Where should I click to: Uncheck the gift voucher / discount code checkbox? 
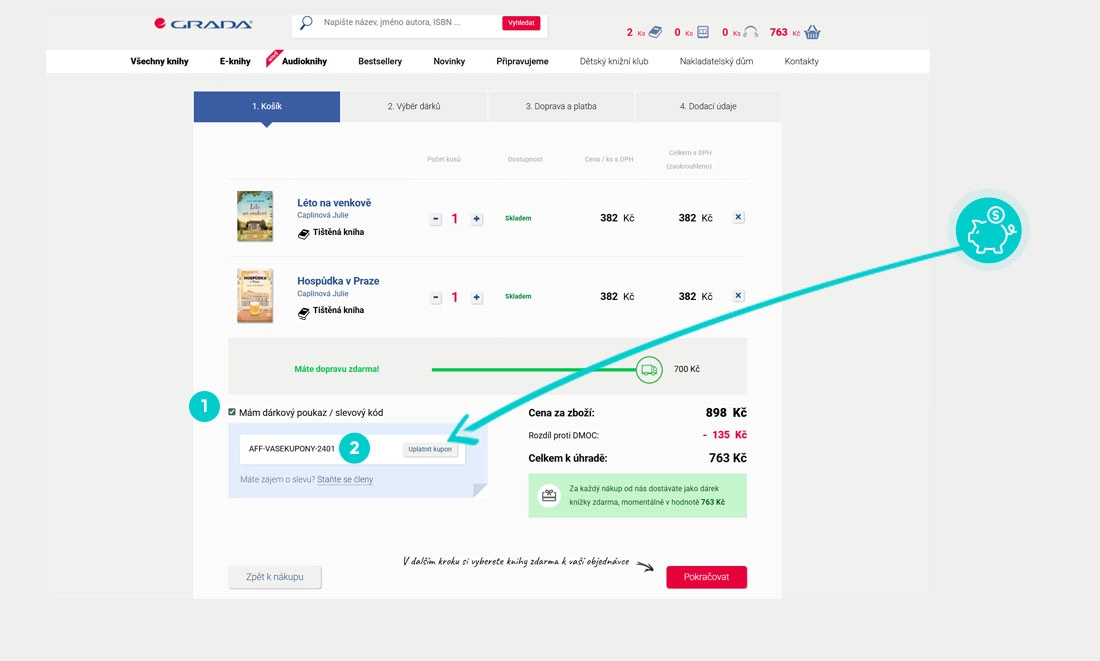pyautogui.click(x=232, y=412)
